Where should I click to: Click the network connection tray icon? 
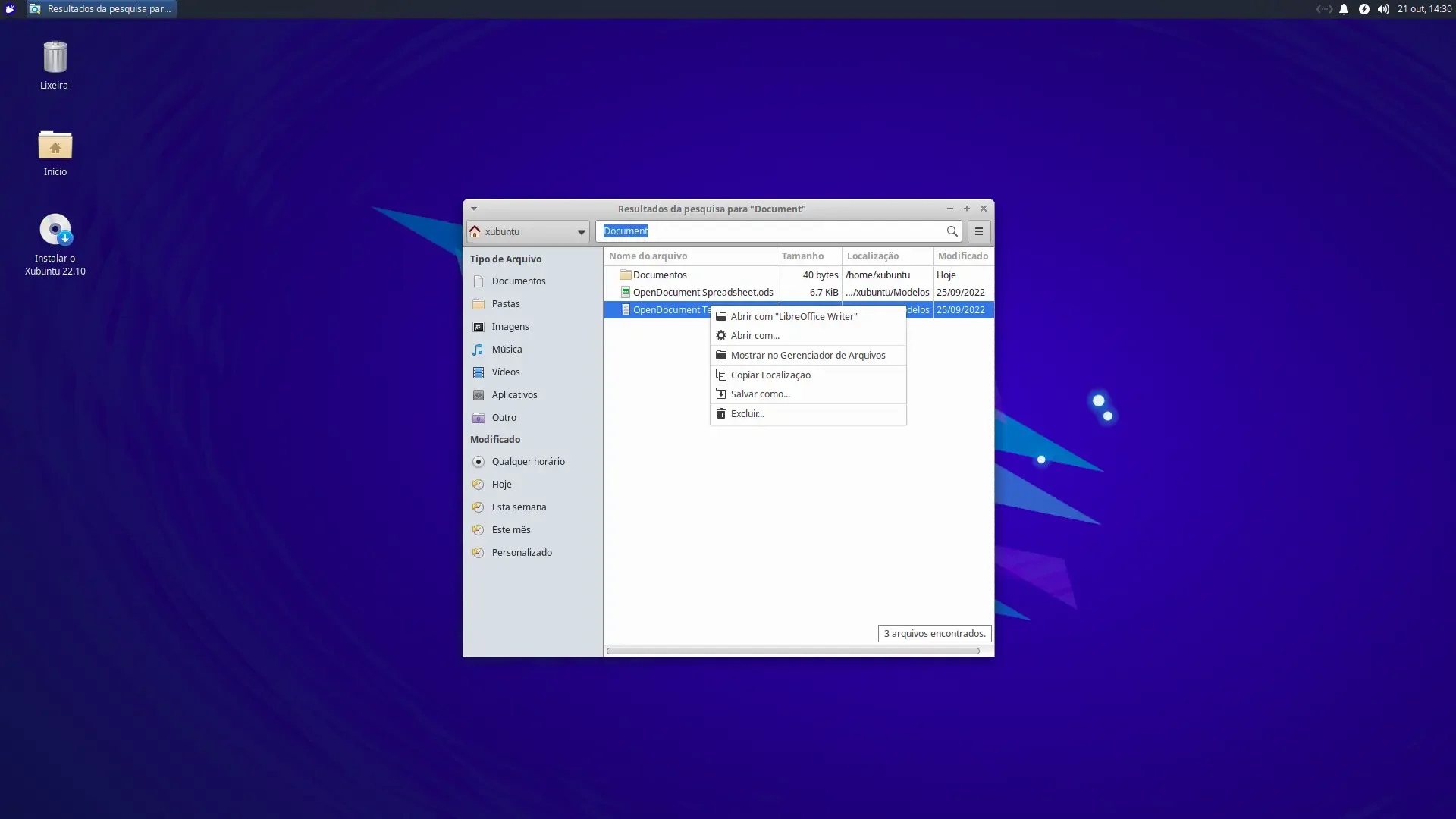[1324, 9]
